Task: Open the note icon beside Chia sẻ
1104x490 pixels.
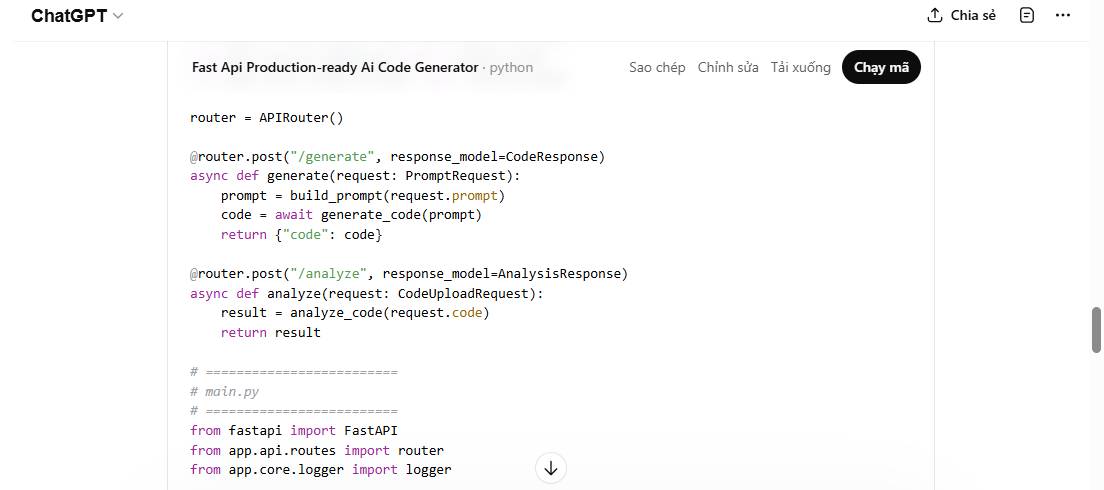Action: (x=1026, y=16)
